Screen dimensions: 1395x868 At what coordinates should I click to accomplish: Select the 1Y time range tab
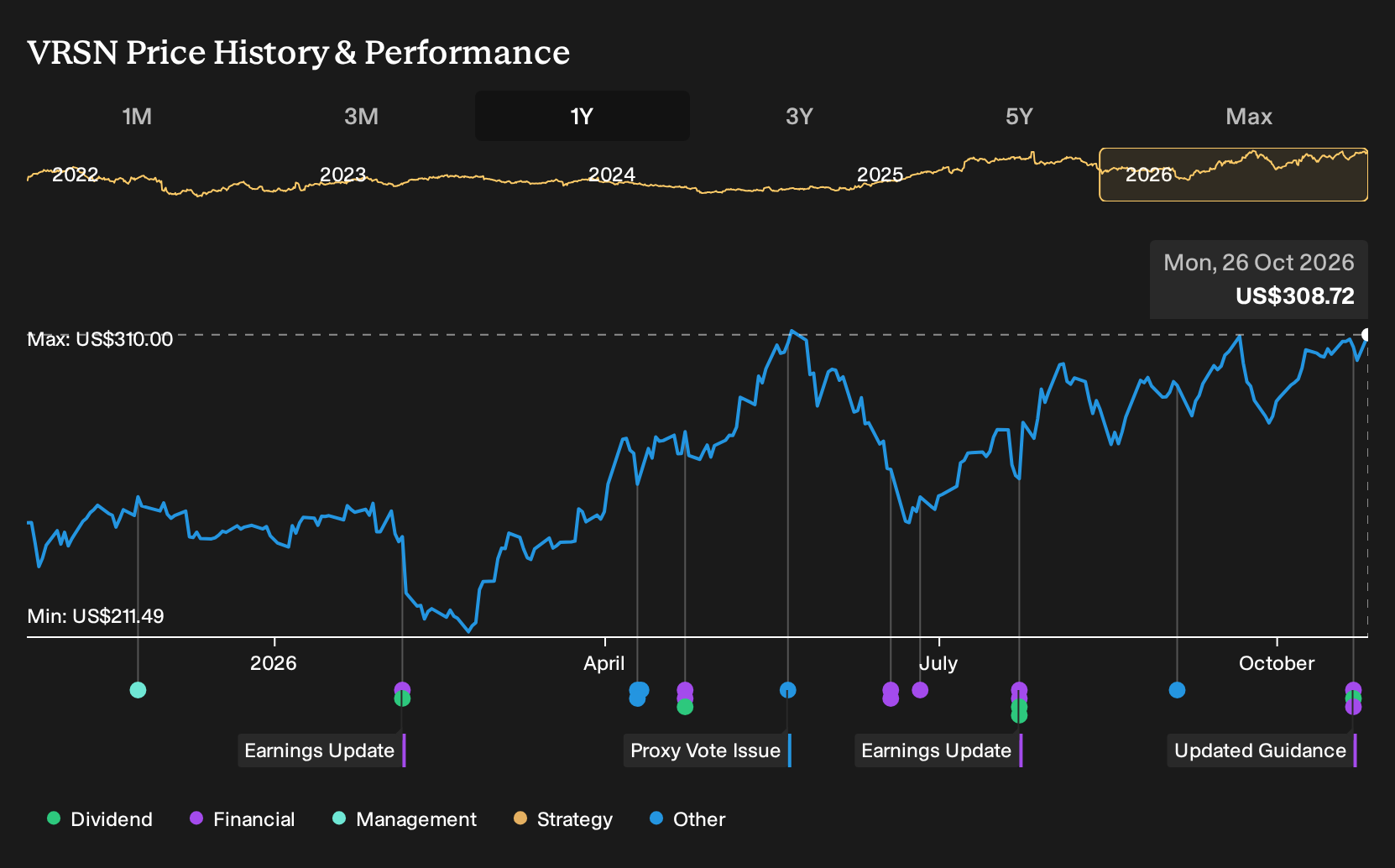583,116
